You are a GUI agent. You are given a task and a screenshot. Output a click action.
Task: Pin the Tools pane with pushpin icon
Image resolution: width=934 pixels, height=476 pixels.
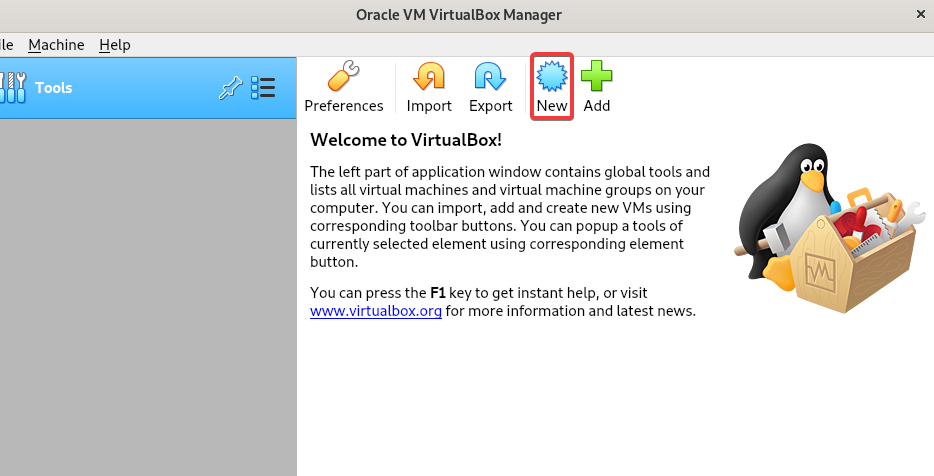click(x=230, y=88)
